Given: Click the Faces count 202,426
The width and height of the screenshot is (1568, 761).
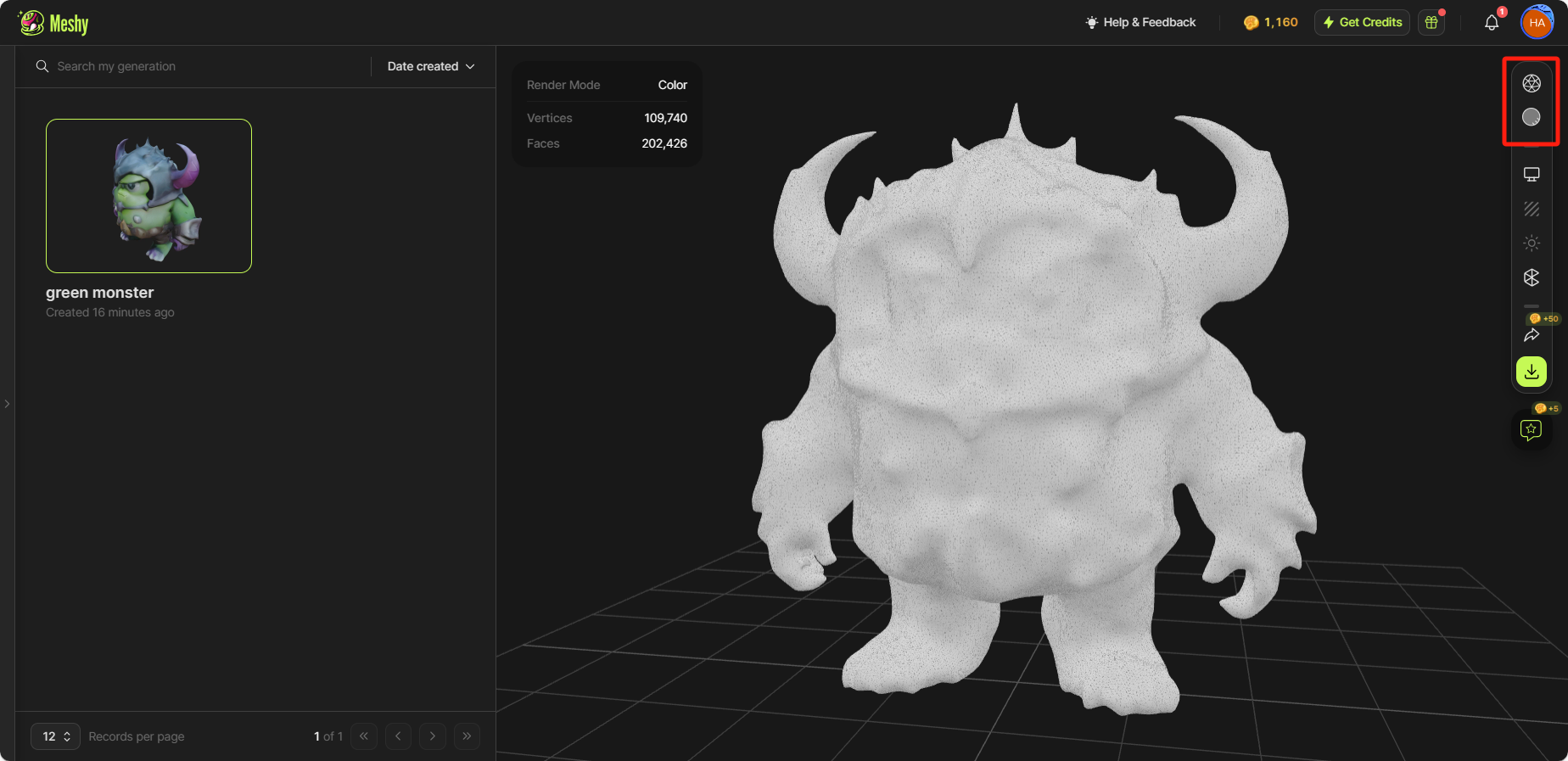Looking at the screenshot, I should point(664,143).
